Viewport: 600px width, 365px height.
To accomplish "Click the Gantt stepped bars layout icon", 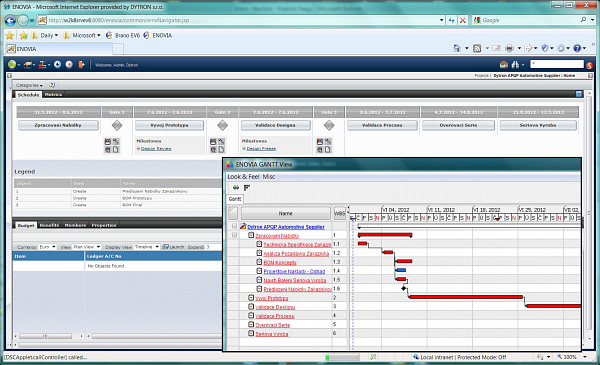I will tap(247, 187).
